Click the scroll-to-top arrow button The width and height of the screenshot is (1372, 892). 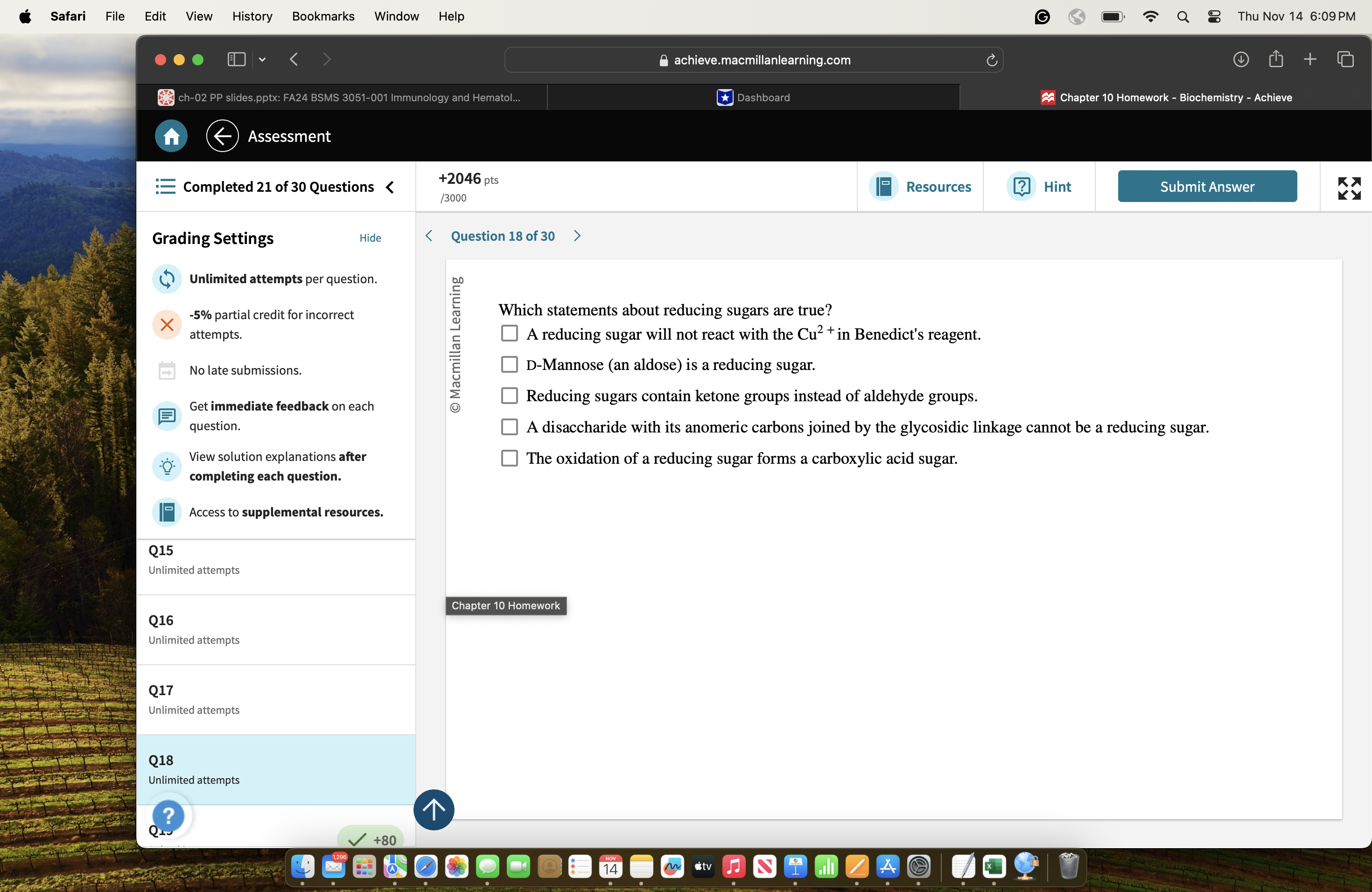point(434,809)
